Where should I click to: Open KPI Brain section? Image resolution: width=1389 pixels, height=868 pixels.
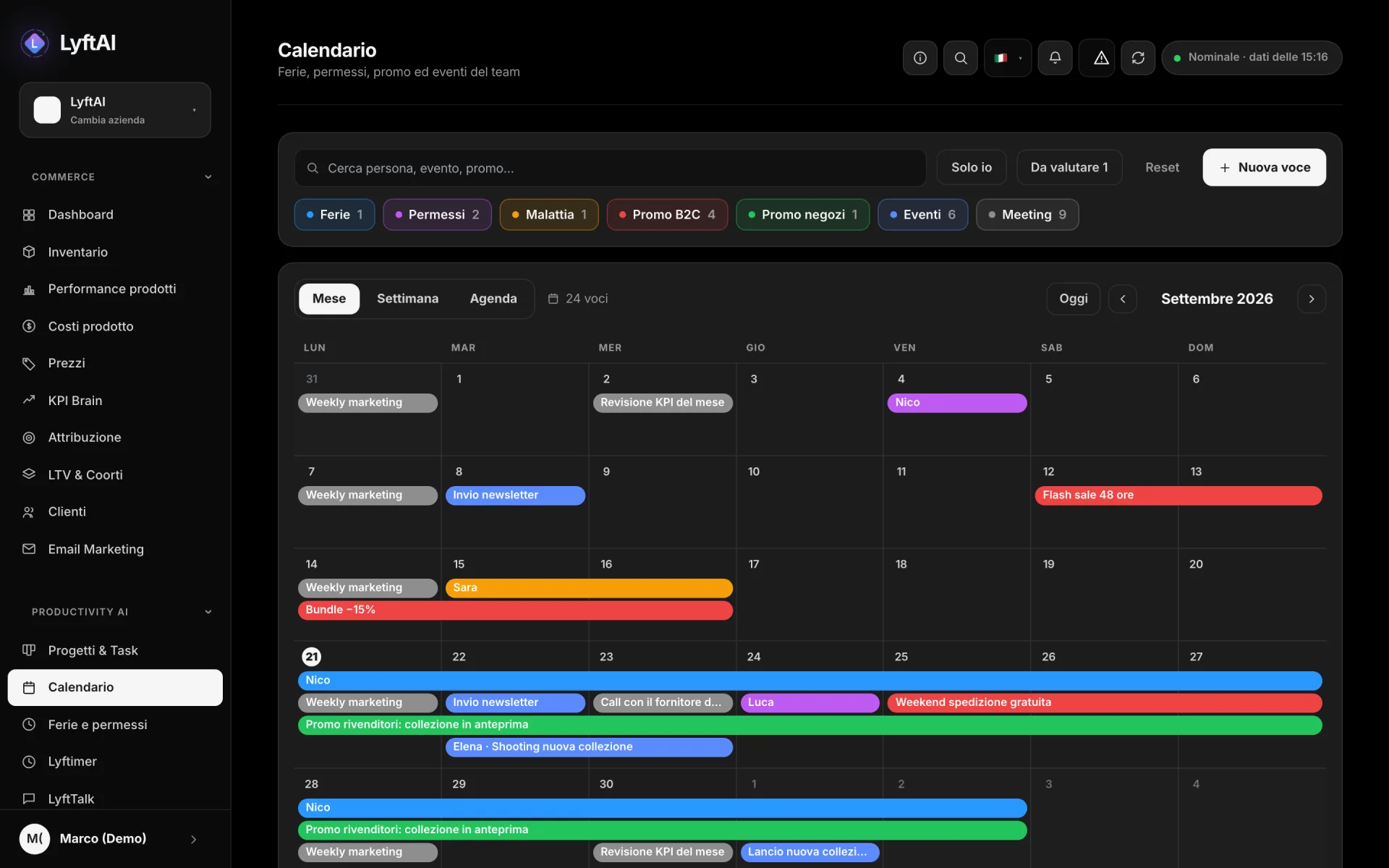click(115, 401)
